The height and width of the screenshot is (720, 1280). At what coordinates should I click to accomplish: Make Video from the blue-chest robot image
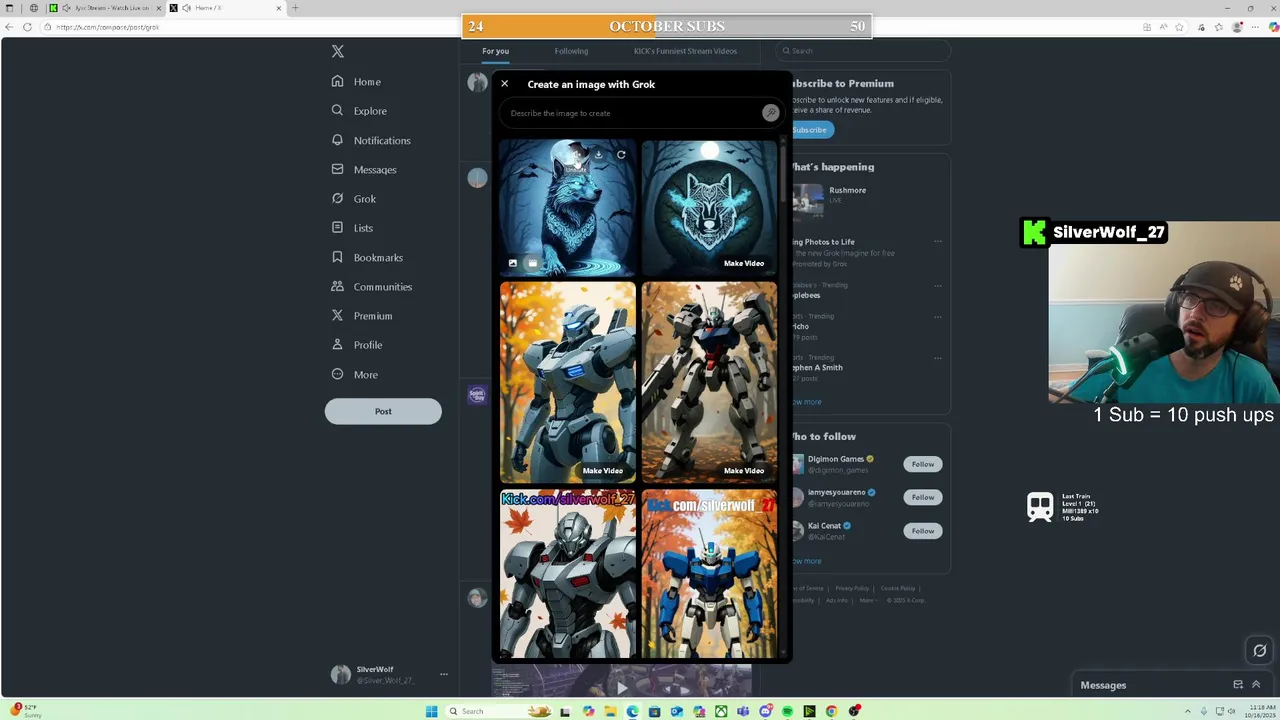coord(602,470)
